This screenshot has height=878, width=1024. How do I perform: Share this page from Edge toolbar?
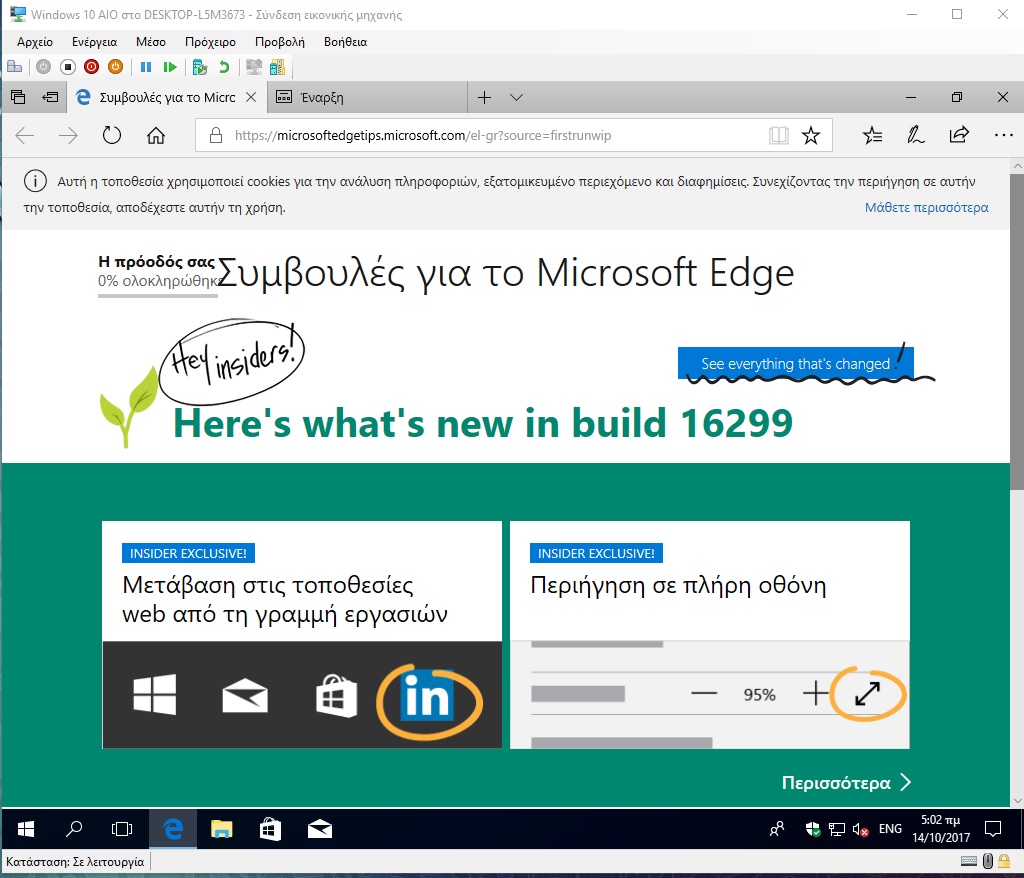(959, 135)
